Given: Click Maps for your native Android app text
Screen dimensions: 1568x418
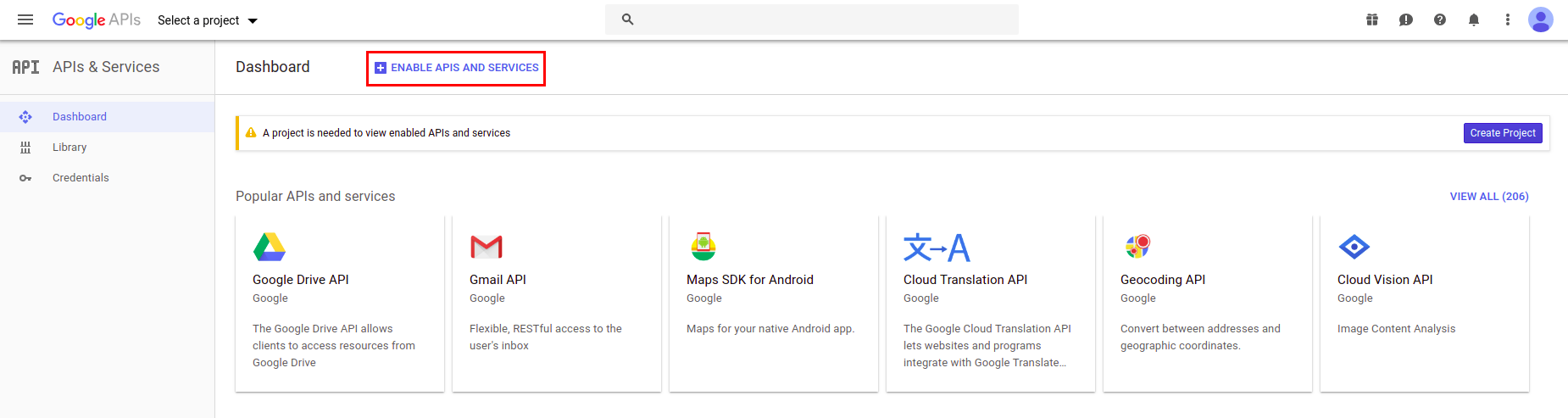Looking at the screenshot, I should pos(770,329).
